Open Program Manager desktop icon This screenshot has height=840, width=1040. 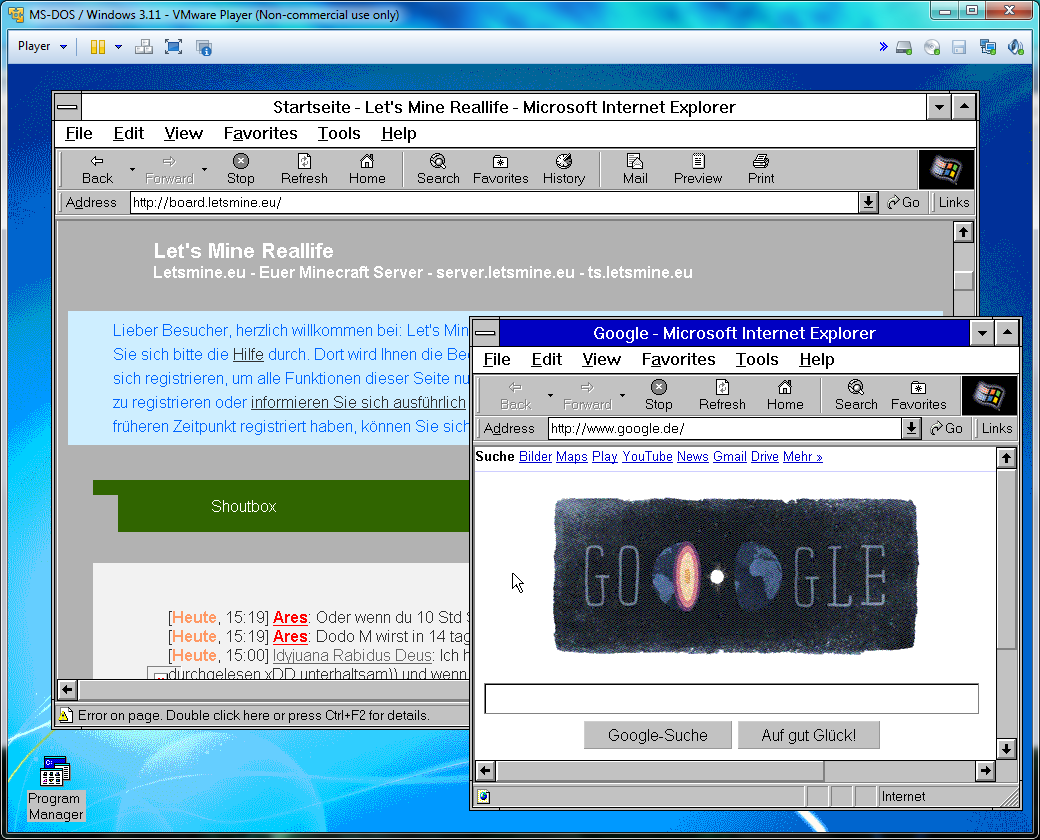[x=55, y=787]
